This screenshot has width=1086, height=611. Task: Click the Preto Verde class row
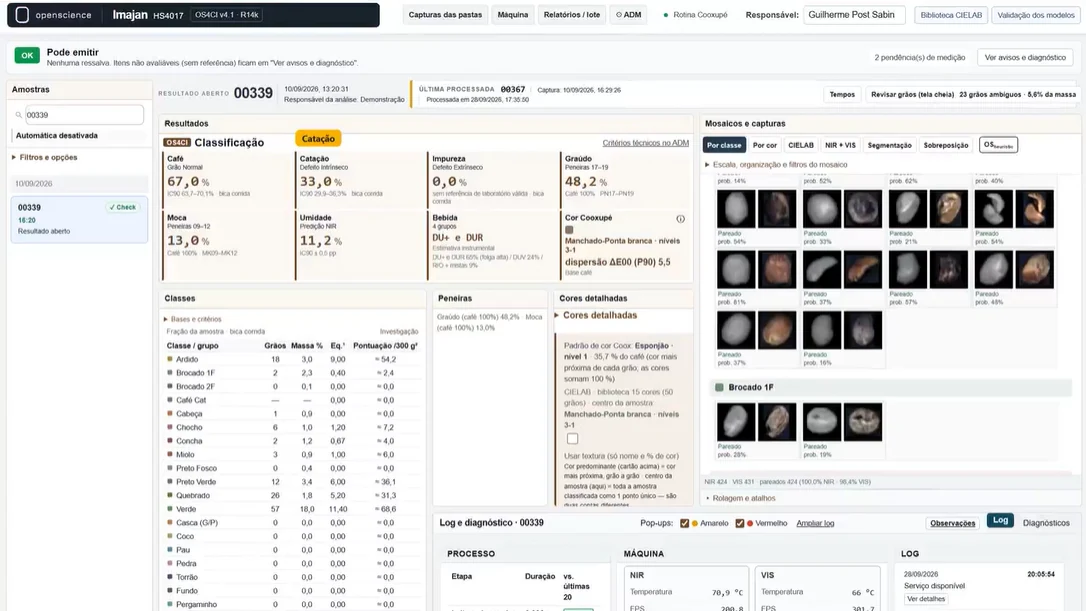292,482
